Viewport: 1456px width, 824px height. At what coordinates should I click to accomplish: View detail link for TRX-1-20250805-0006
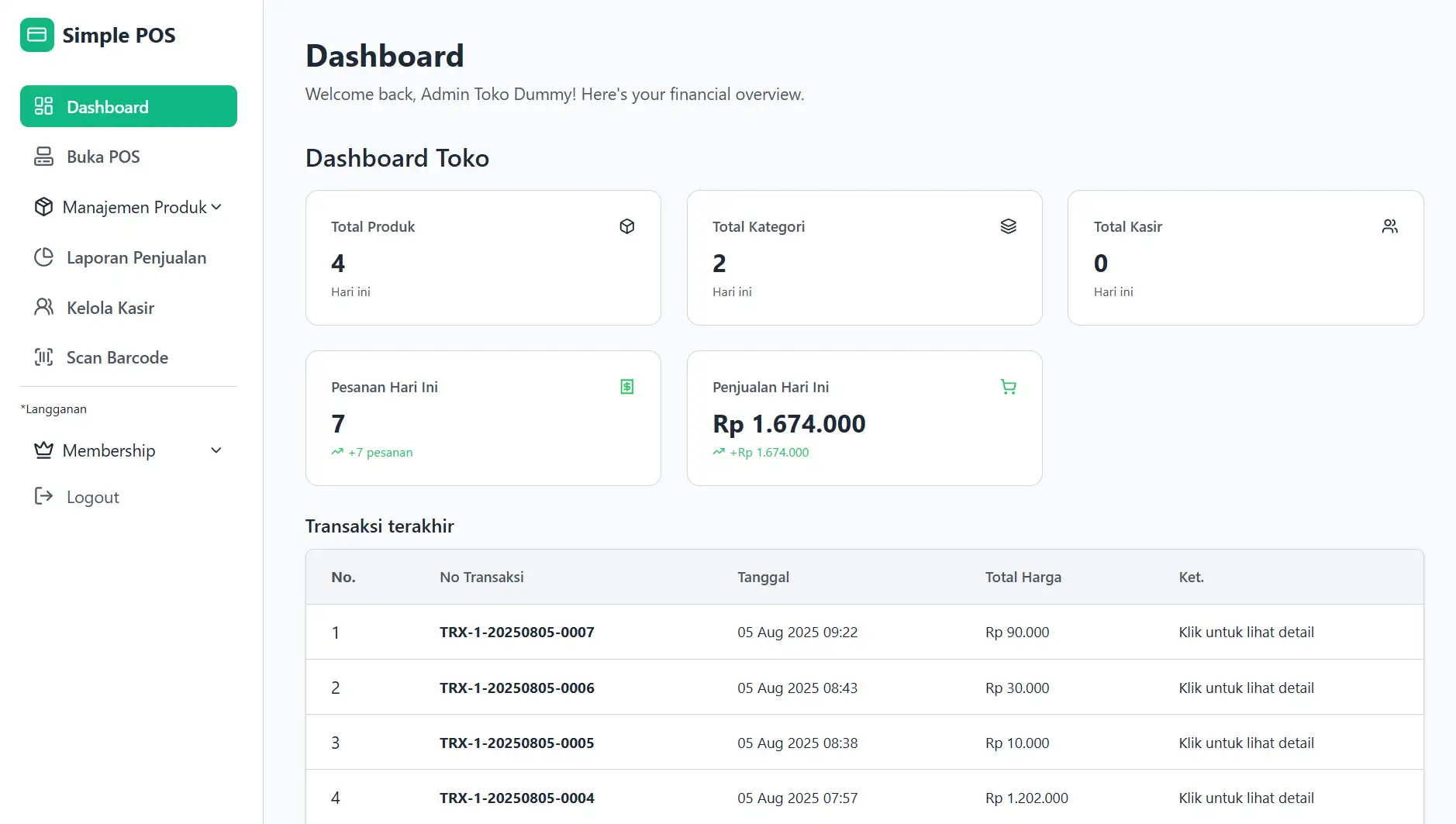[x=1246, y=688]
